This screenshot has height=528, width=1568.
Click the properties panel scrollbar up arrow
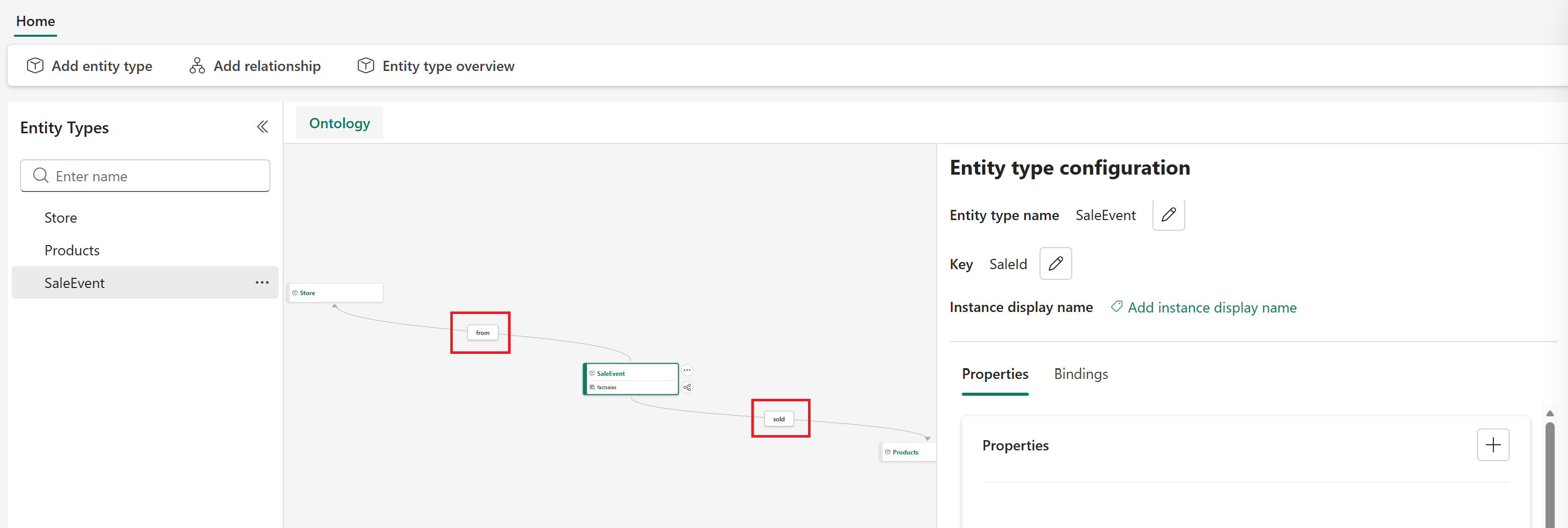coord(1550,414)
